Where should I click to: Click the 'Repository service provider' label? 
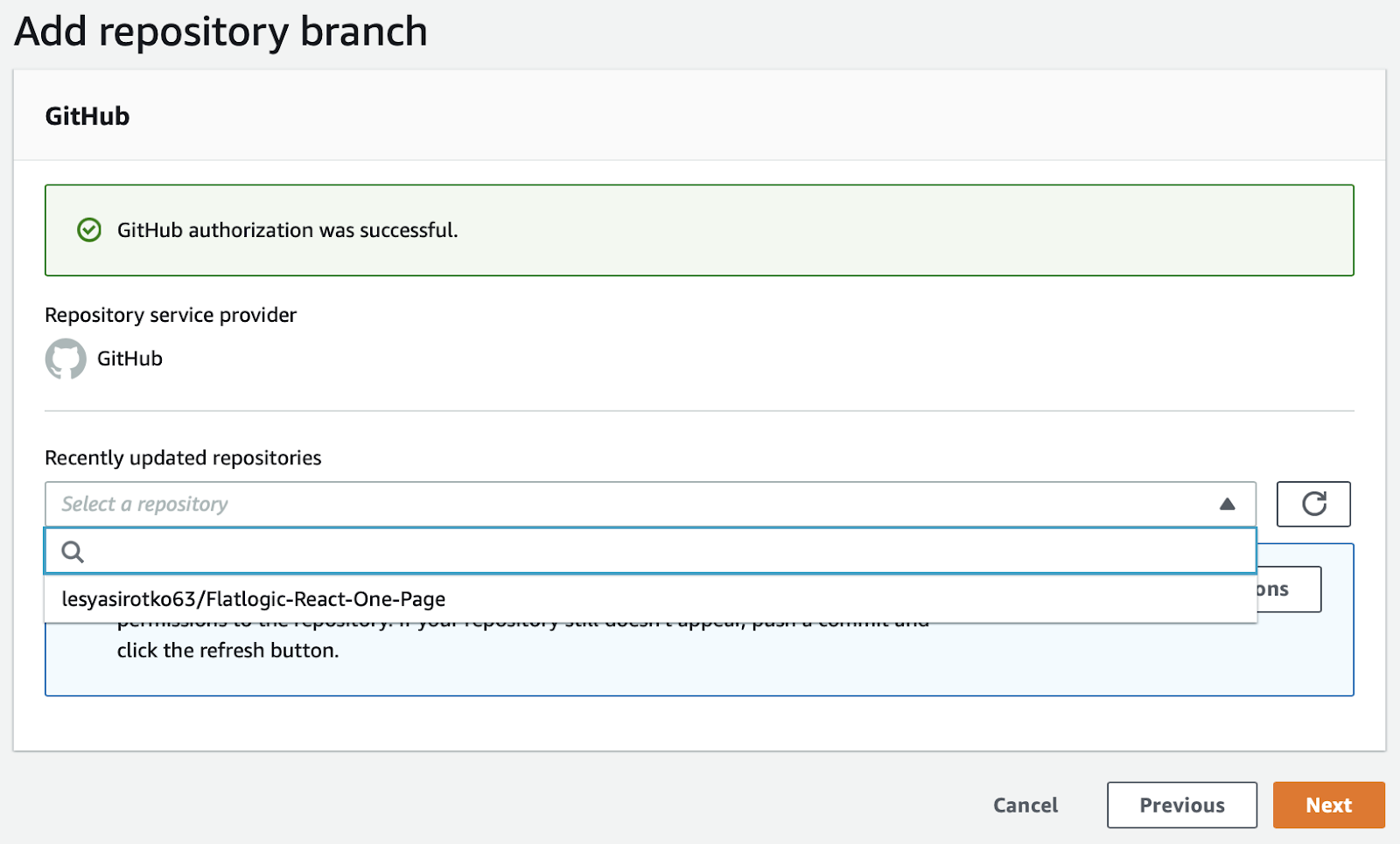(x=171, y=315)
